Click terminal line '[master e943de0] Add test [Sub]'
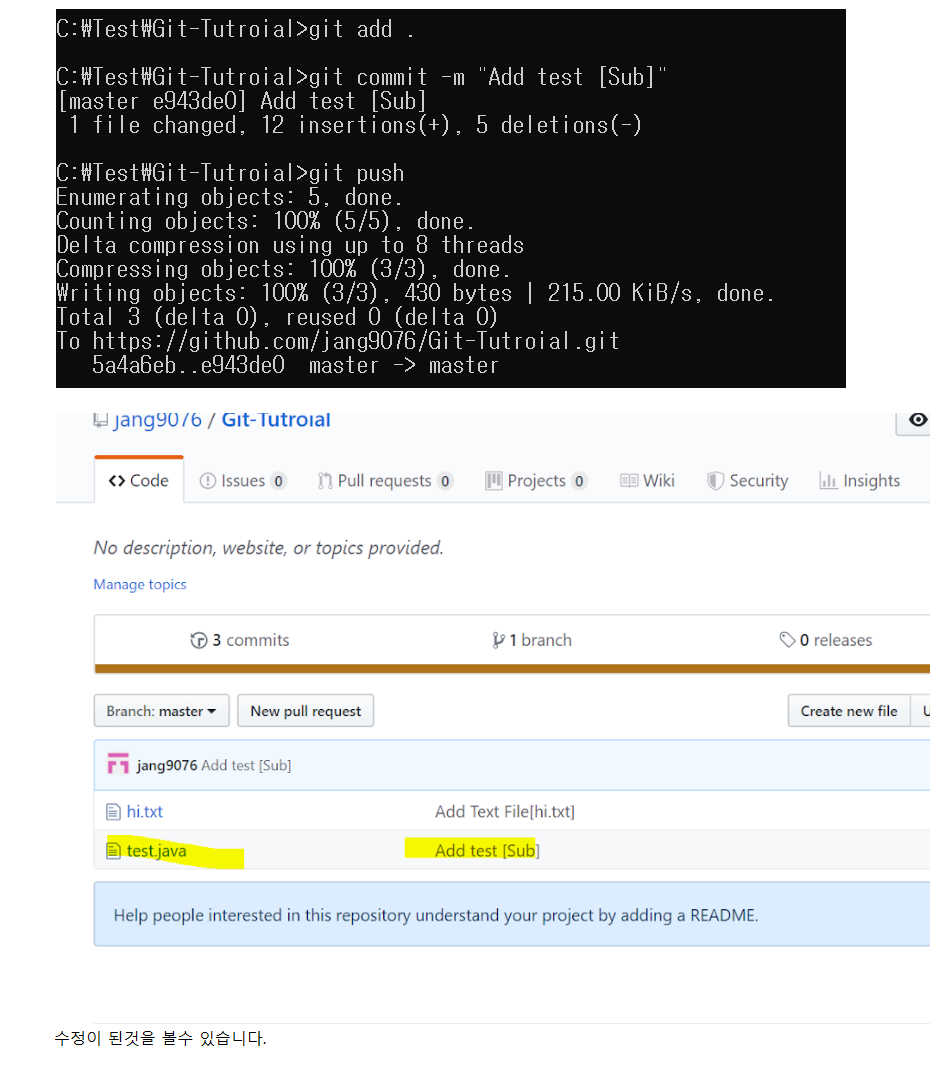Viewport: 930px width, 1073px height. click(x=242, y=101)
